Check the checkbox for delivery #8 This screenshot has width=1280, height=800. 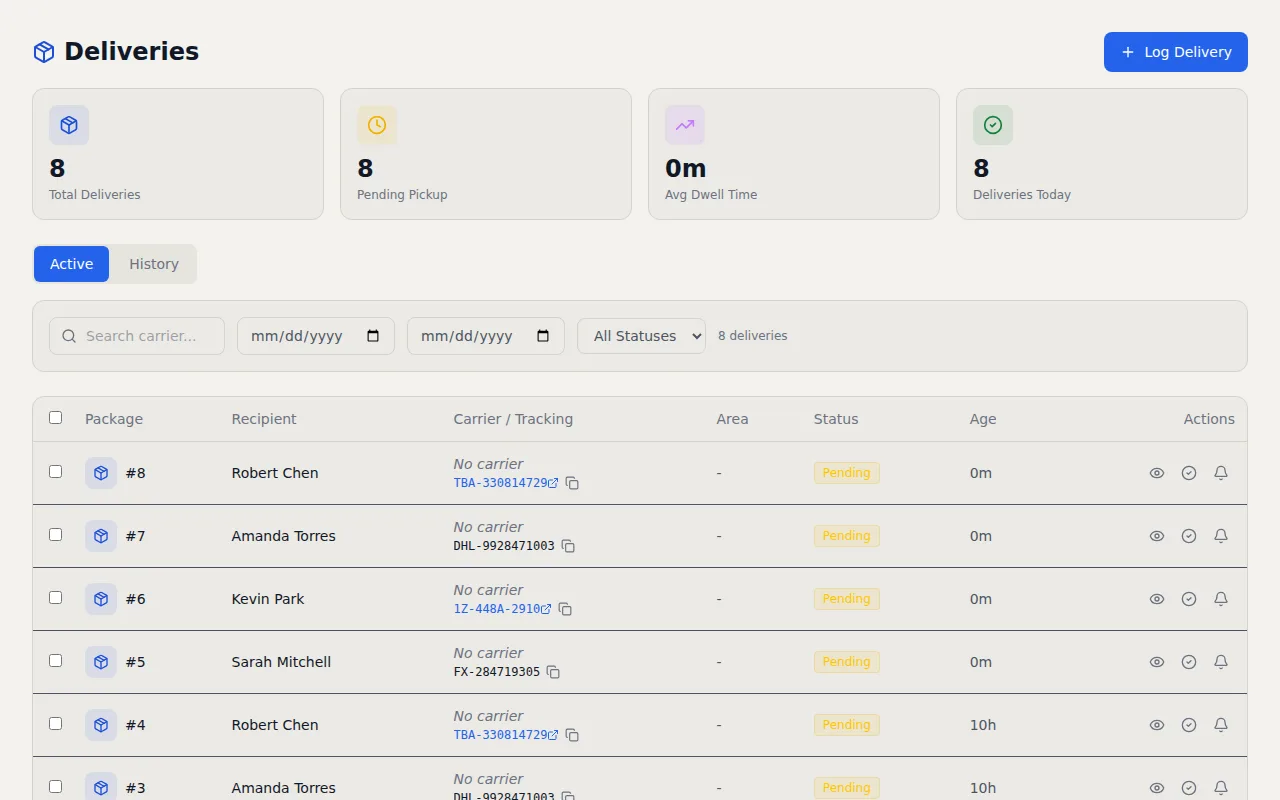(x=55, y=471)
